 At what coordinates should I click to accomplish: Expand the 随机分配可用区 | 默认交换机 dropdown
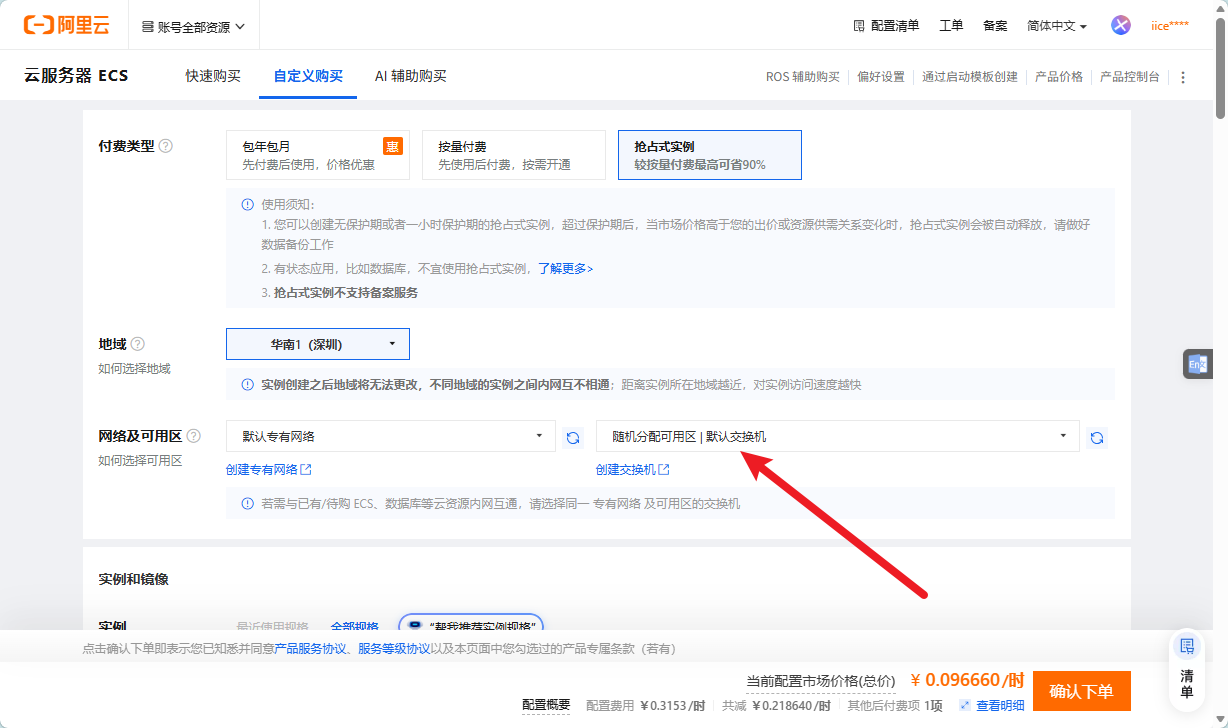coord(838,436)
